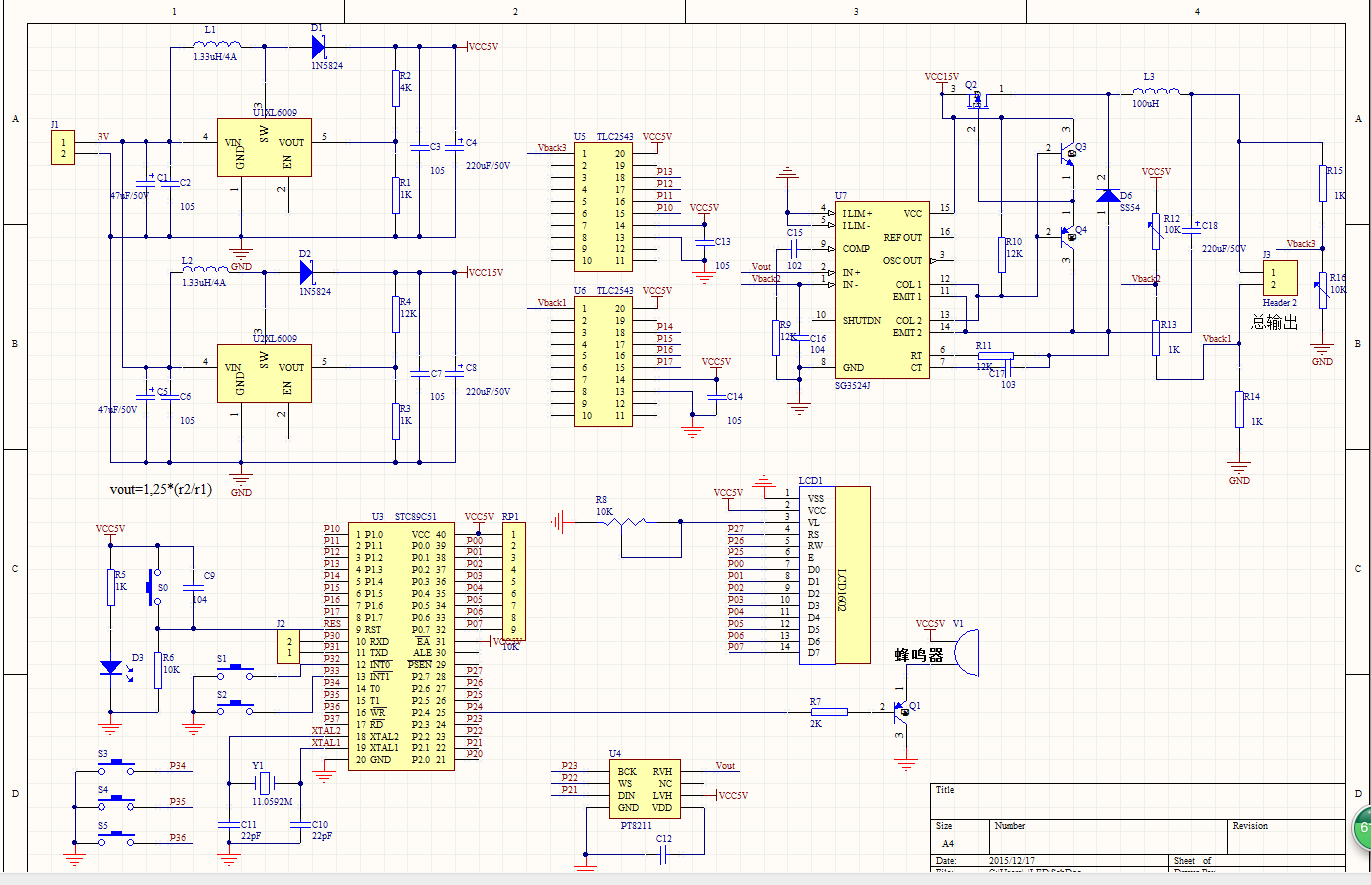
Task: Click push button S3
Action: point(117,766)
